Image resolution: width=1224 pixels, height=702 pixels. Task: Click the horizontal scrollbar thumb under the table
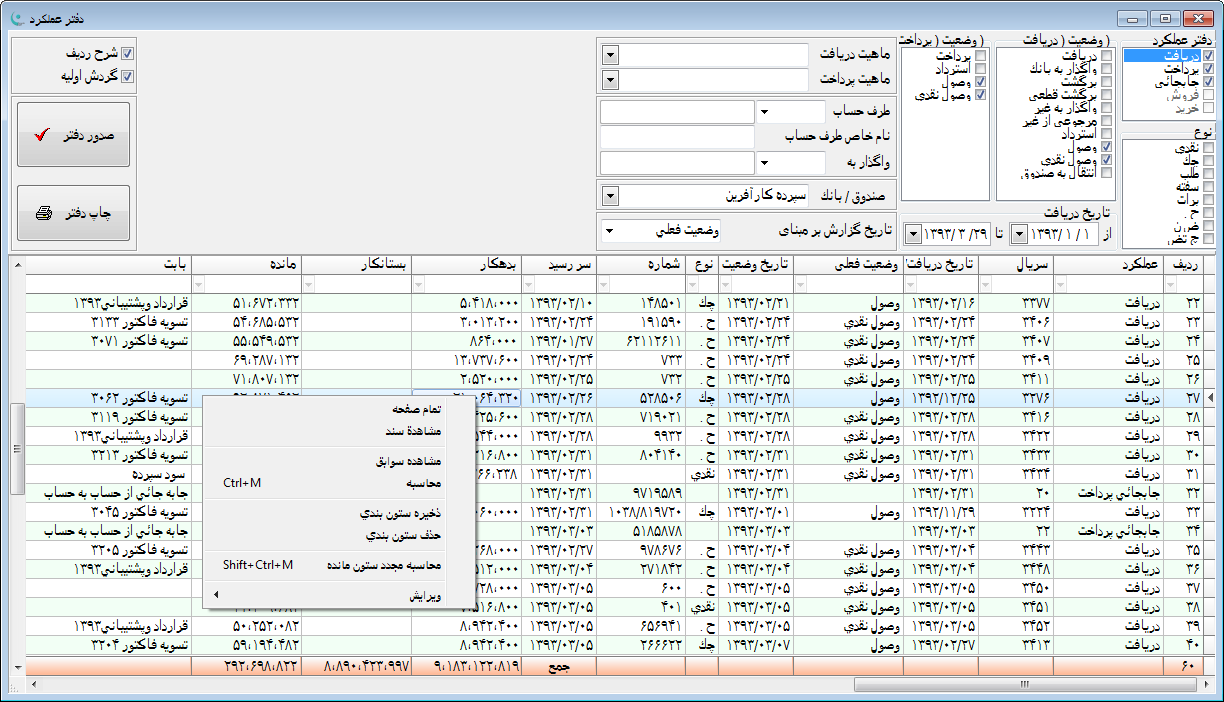tap(1023, 685)
